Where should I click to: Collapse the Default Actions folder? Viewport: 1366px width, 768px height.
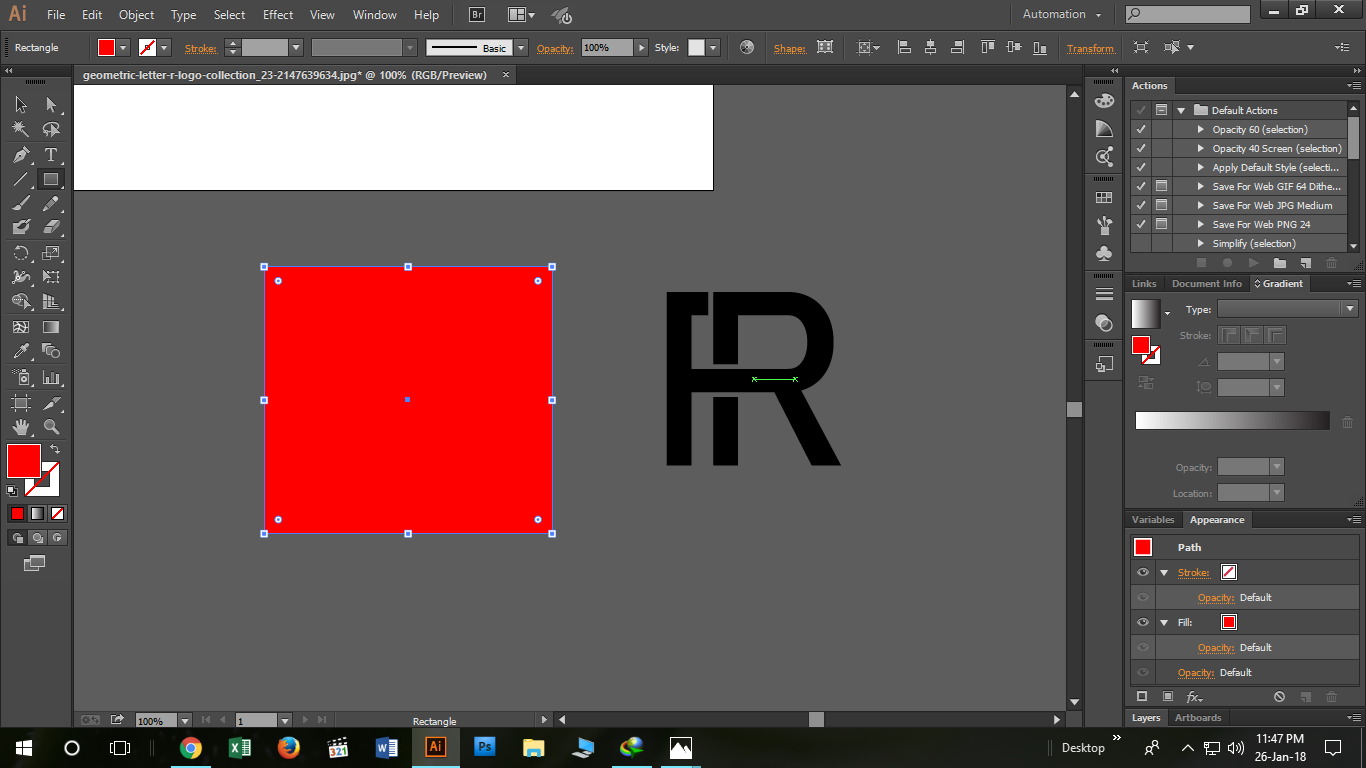click(1181, 110)
